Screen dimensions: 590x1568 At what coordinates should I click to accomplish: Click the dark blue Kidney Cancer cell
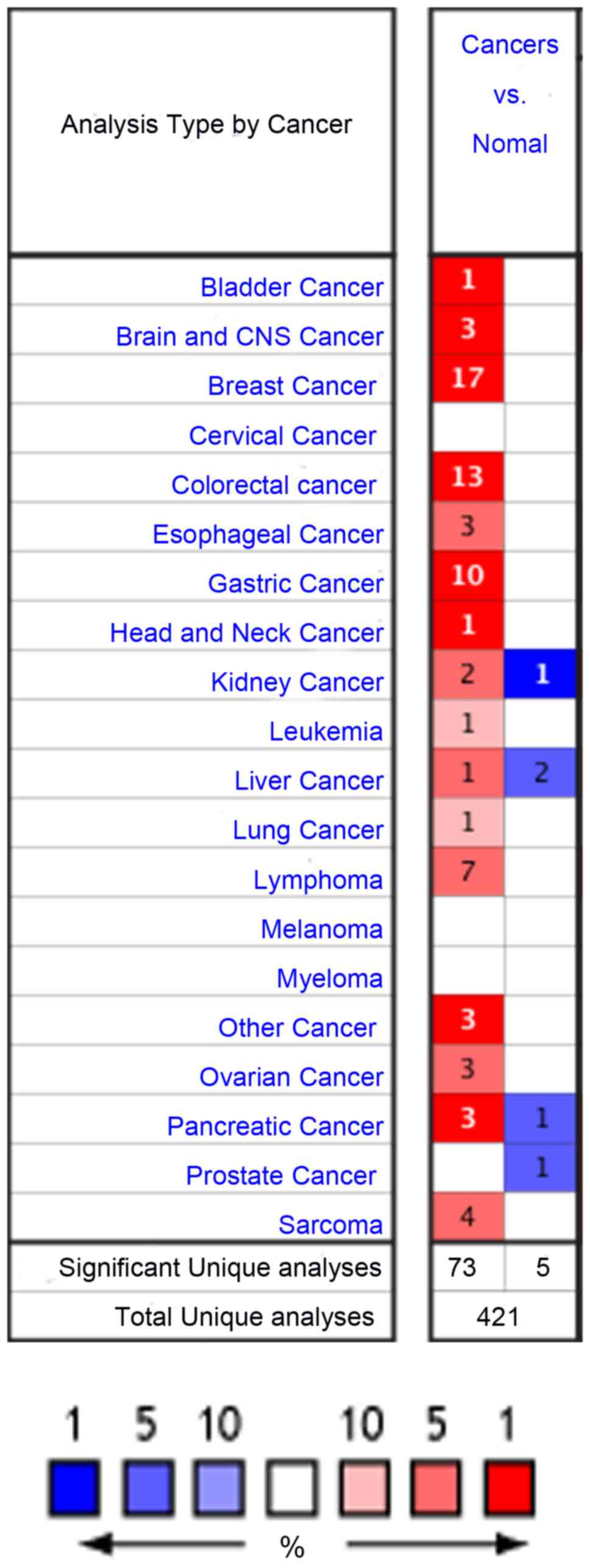pyautogui.click(x=541, y=674)
